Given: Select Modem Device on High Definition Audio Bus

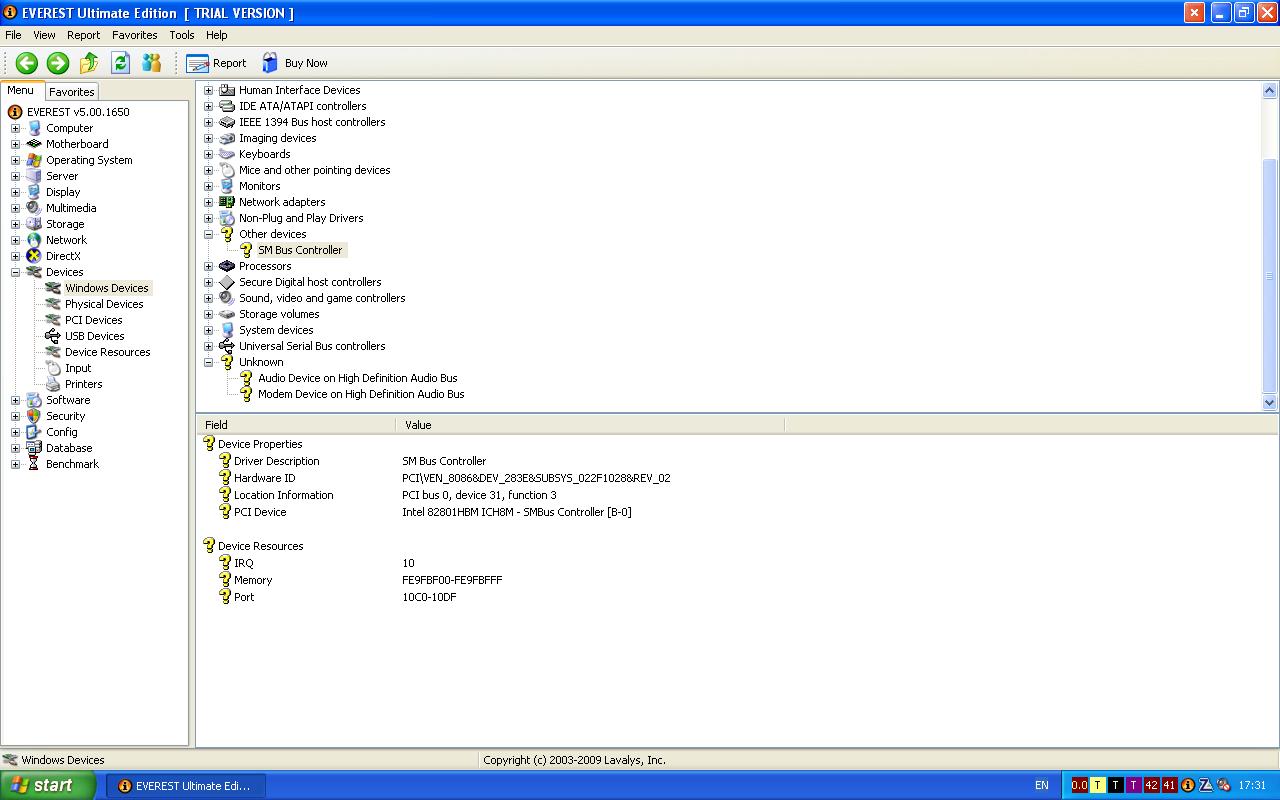Looking at the screenshot, I should click(x=361, y=394).
